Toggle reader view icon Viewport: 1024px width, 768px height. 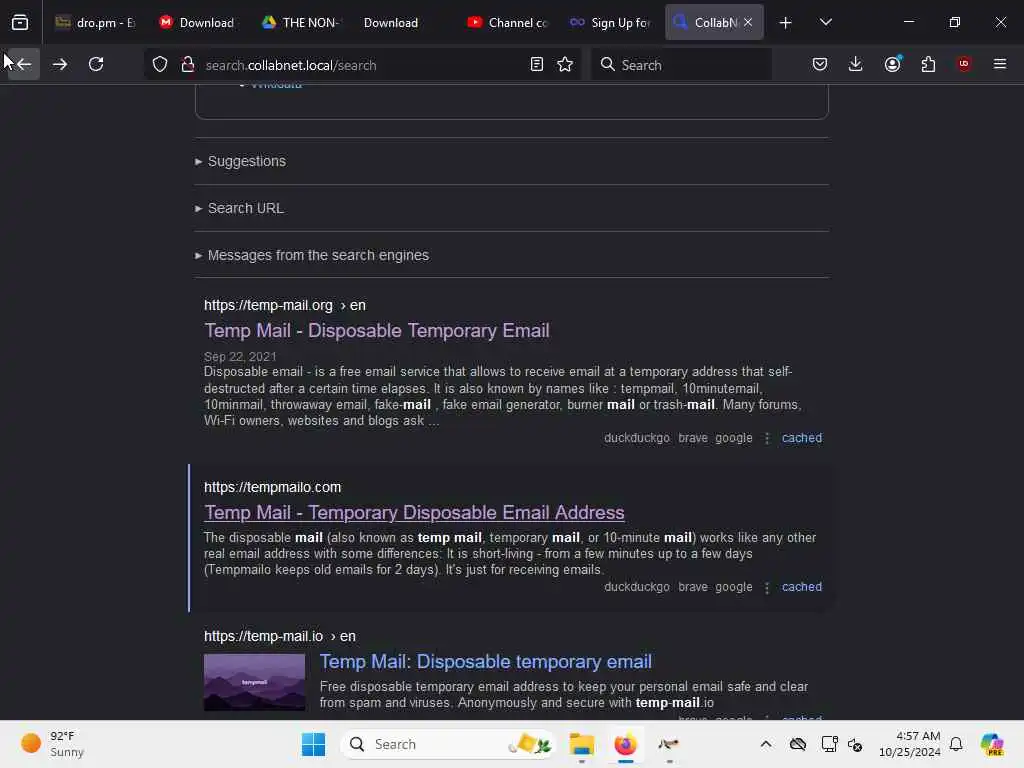[x=537, y=64]
